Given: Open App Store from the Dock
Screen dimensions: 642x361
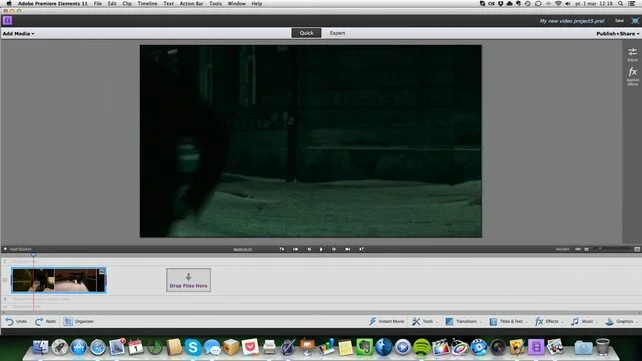Looking at the screenshot, I should [79, 347].
